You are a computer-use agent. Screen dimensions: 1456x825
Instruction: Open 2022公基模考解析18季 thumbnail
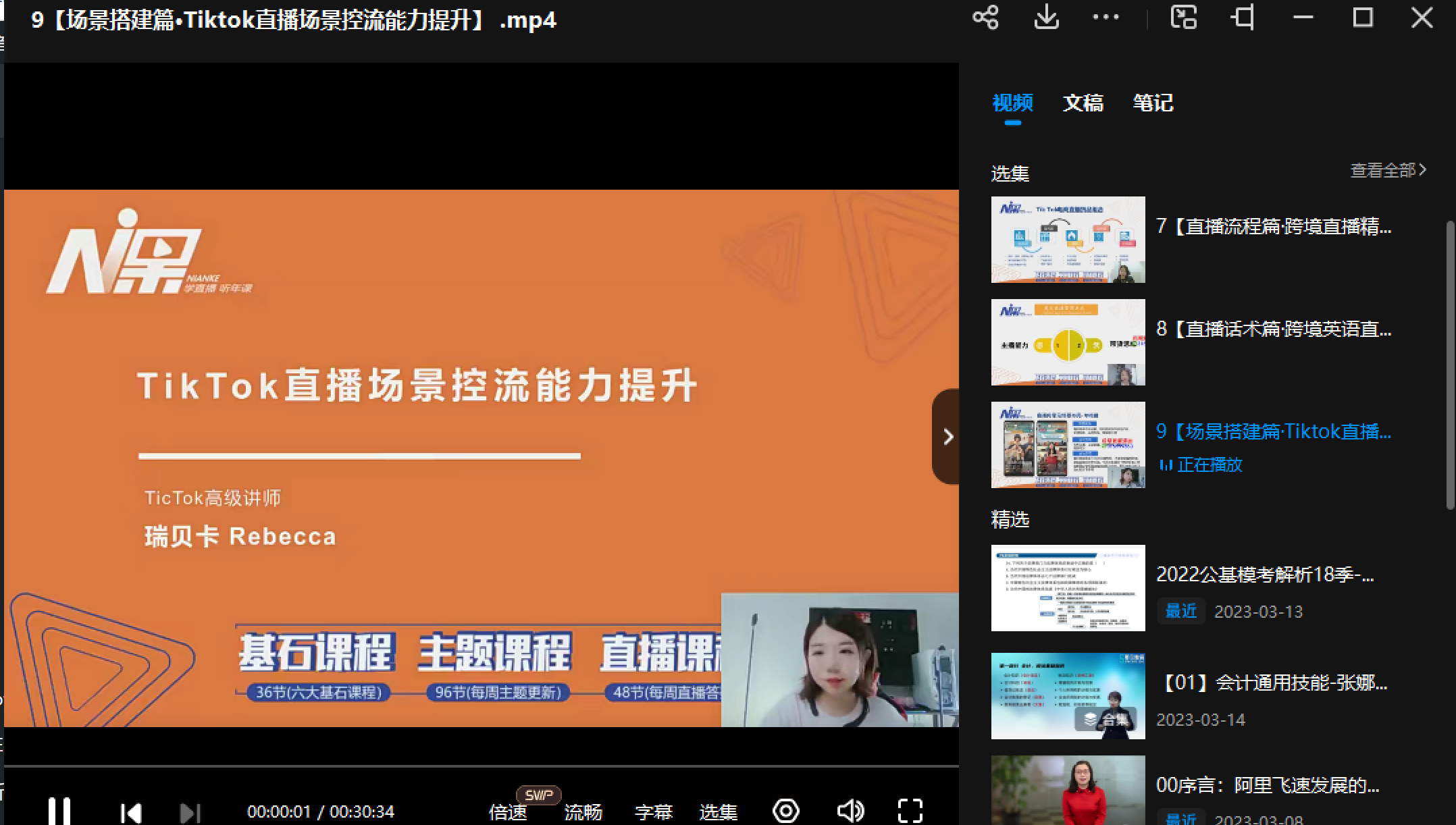[1068, 588]
